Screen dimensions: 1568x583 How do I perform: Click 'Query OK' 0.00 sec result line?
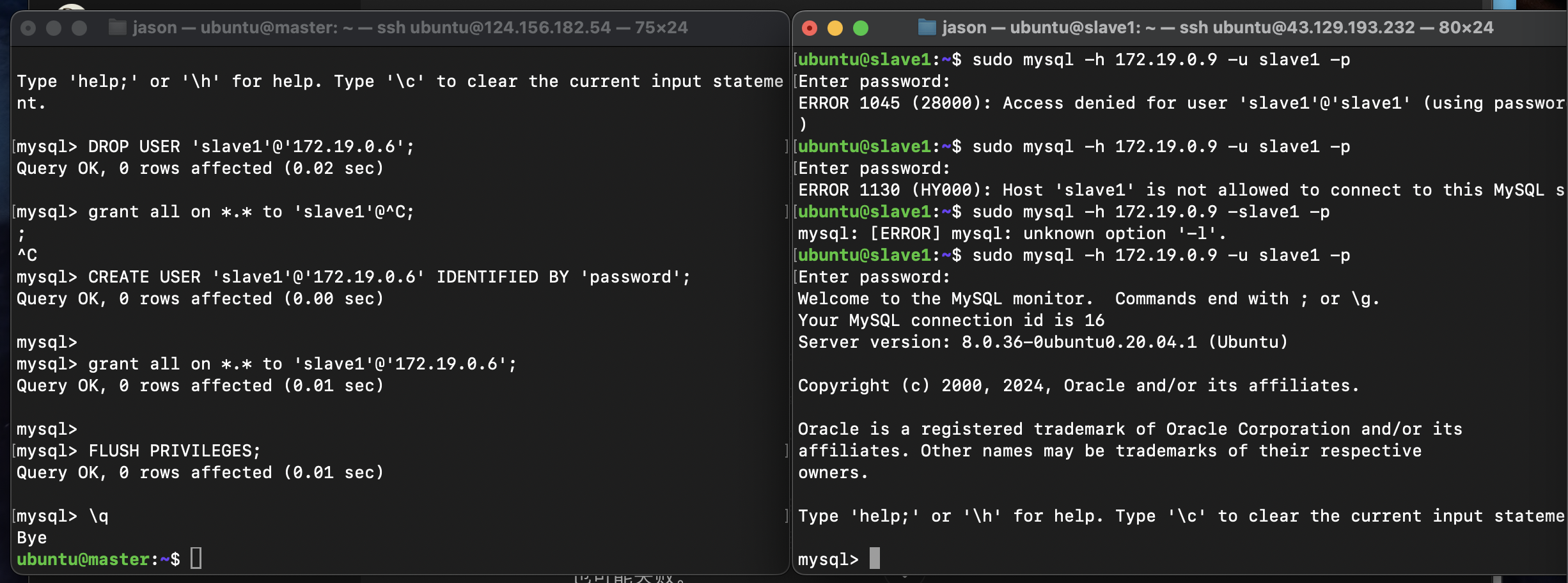200,299
